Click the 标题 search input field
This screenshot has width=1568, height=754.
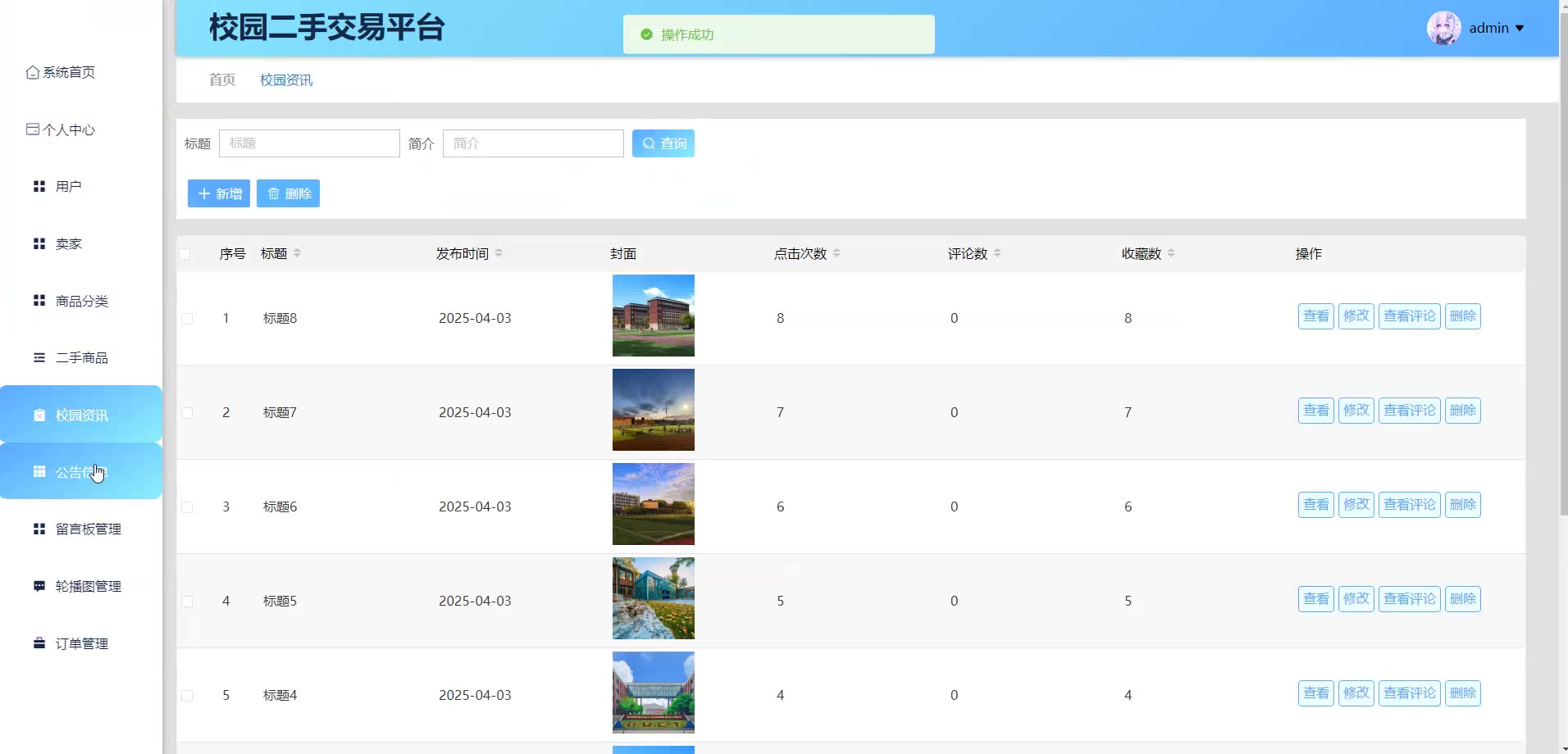309,143
